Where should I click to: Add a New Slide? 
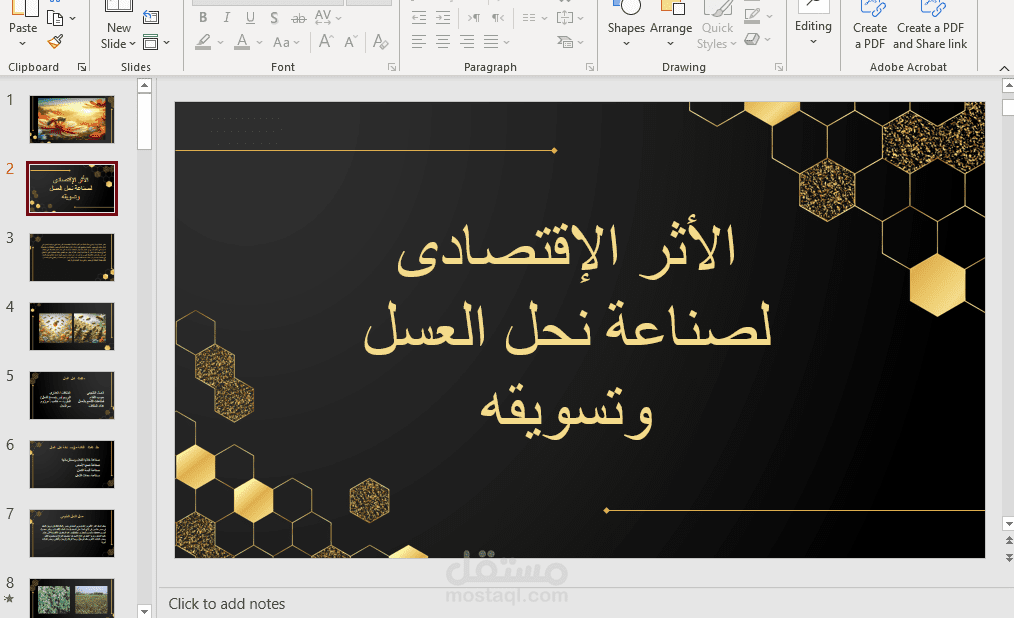[118, 26]
